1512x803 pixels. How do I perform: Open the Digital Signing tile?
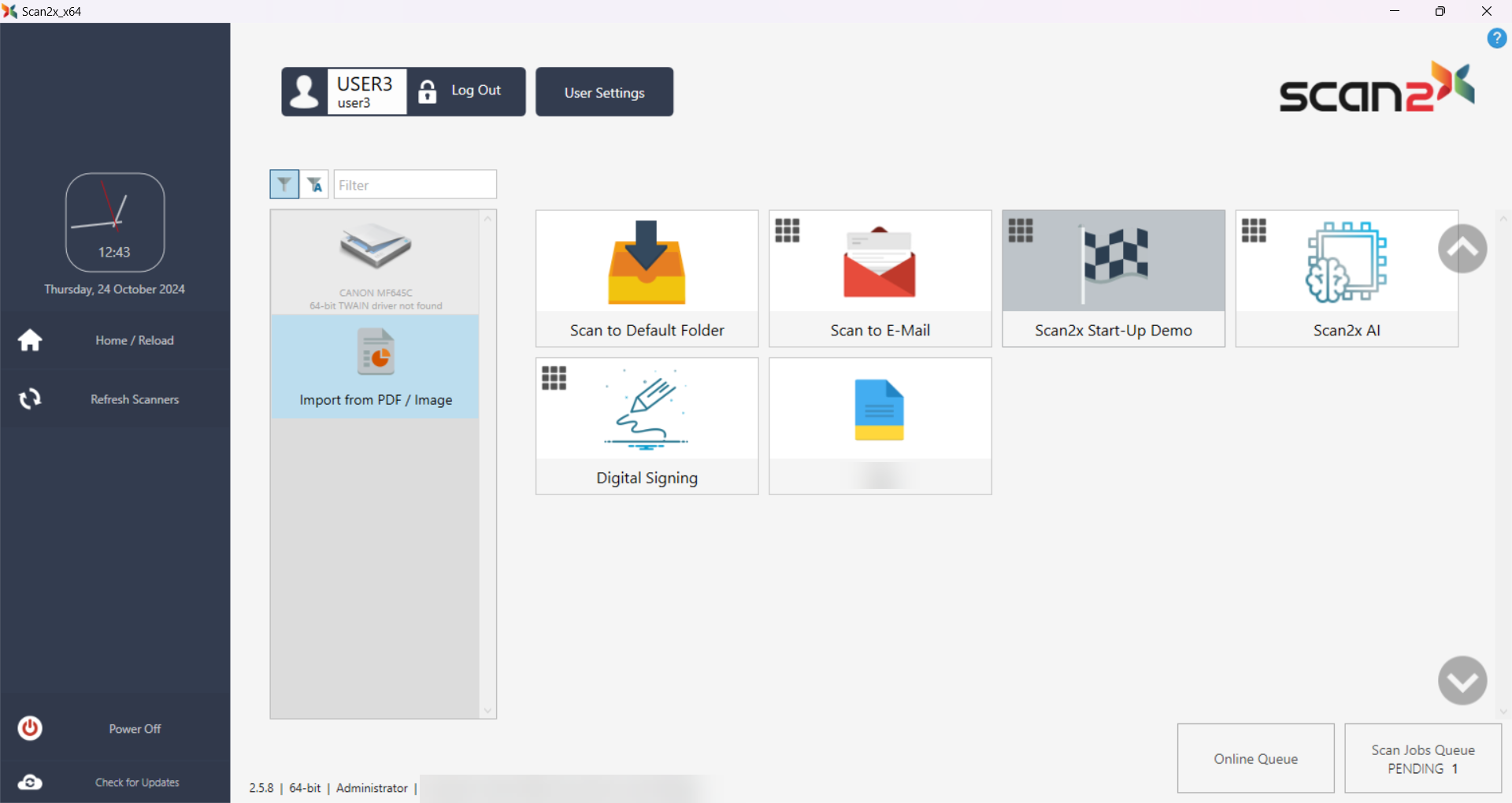coord(647,426)
